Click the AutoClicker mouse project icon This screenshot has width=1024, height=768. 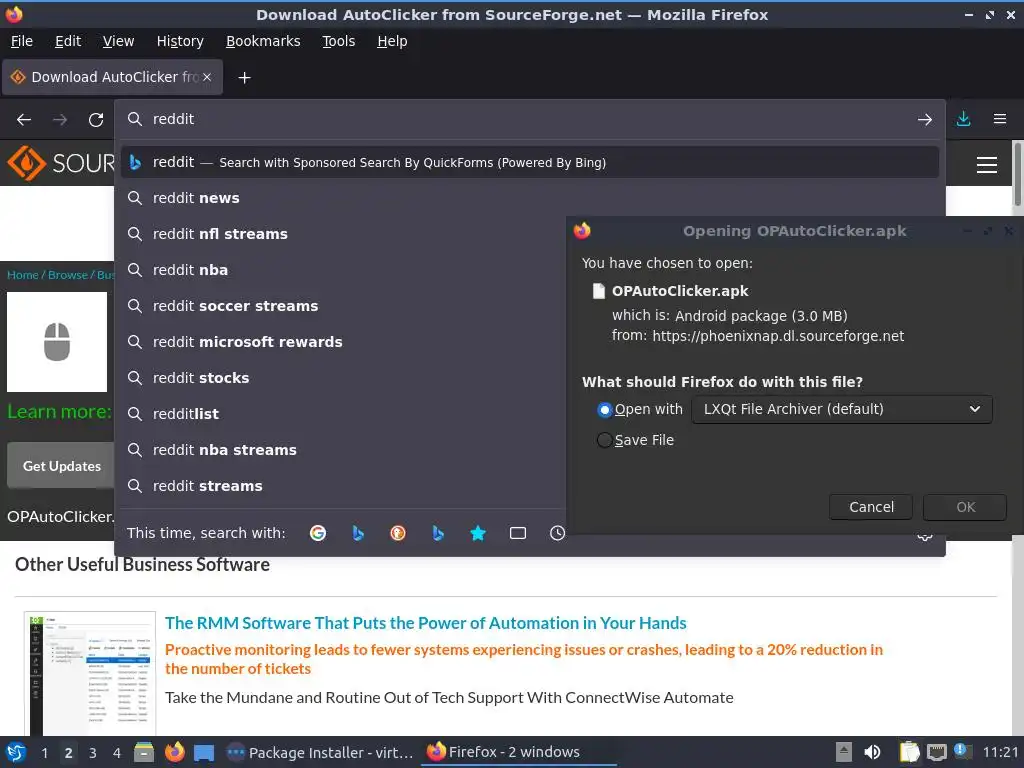click(x=57, y=342)
